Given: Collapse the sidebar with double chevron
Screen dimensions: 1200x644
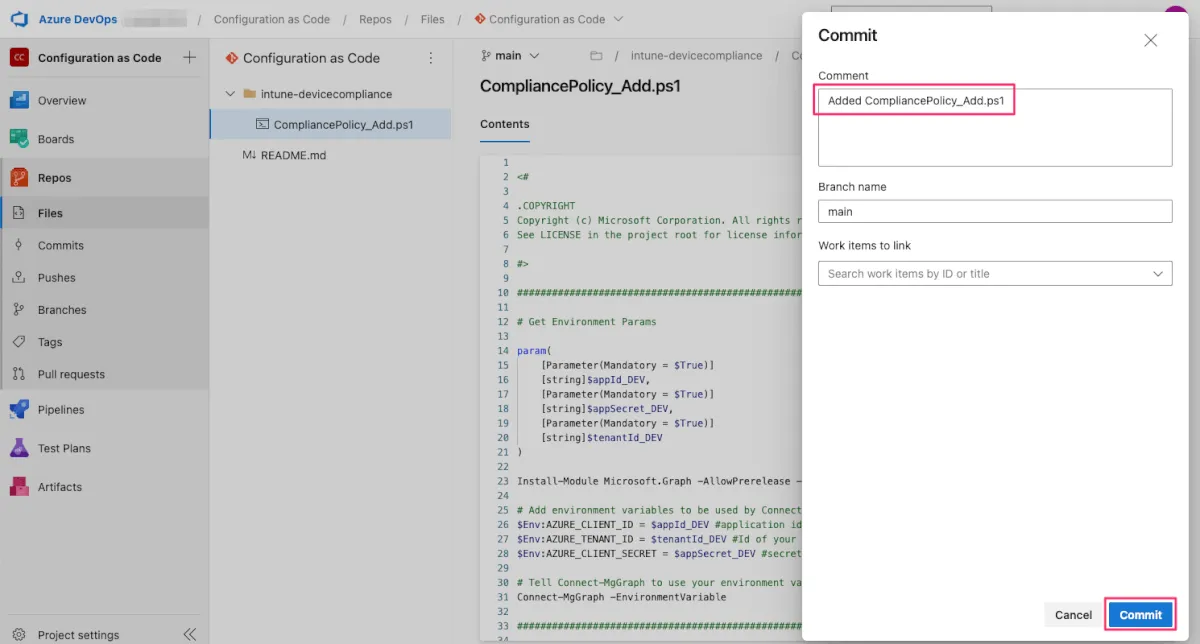Looking at the screenshot, I should tap(189, 634).
